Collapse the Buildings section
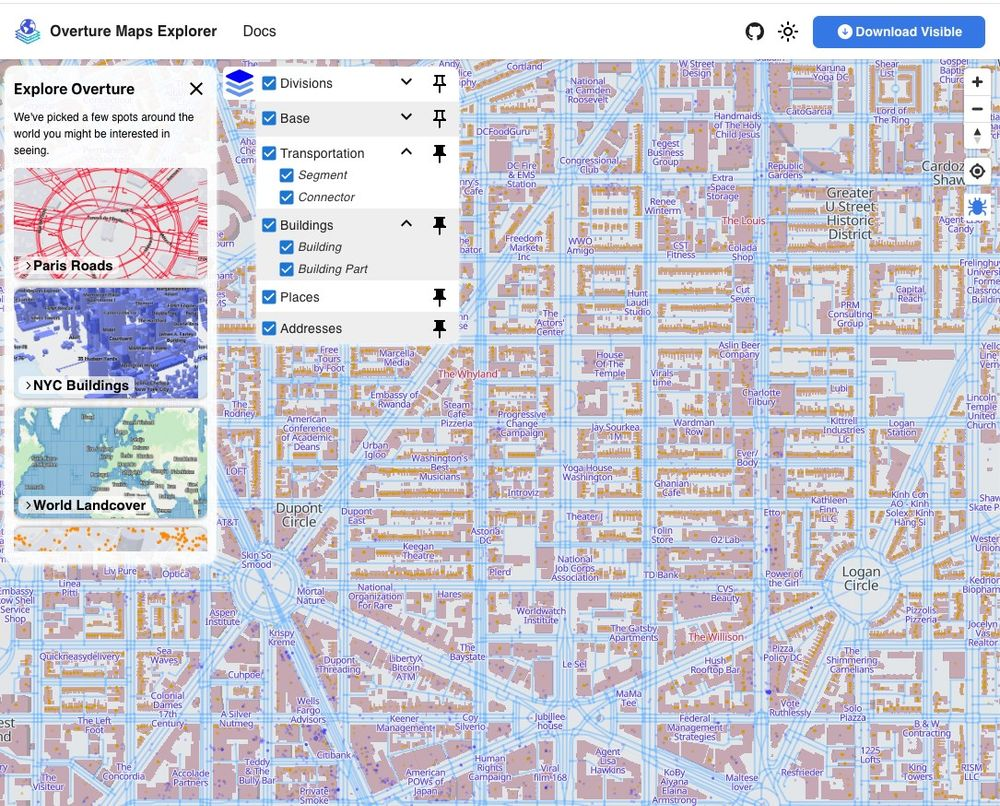The image size is (1000, 806). [404, 225]
